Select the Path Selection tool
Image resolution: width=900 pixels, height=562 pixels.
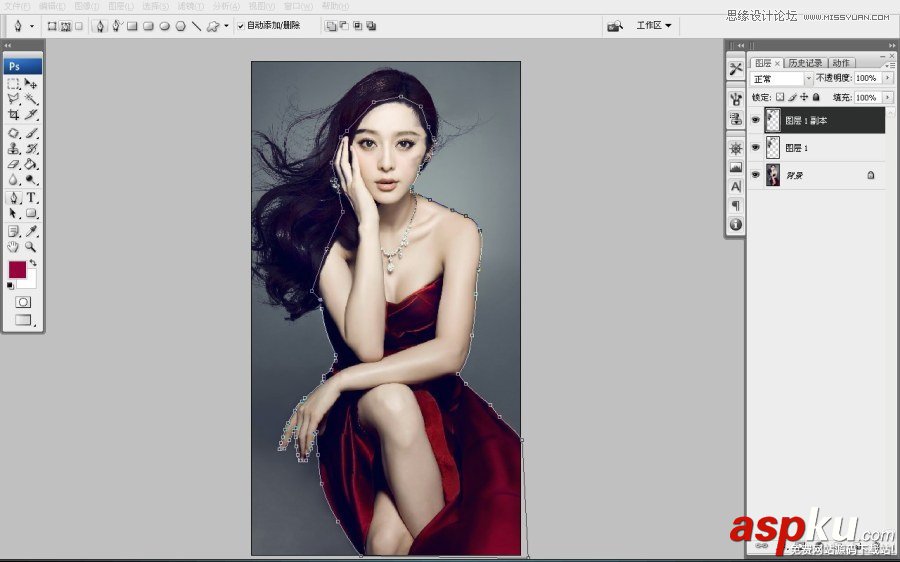pyautogui.click(x=14, y=213)
